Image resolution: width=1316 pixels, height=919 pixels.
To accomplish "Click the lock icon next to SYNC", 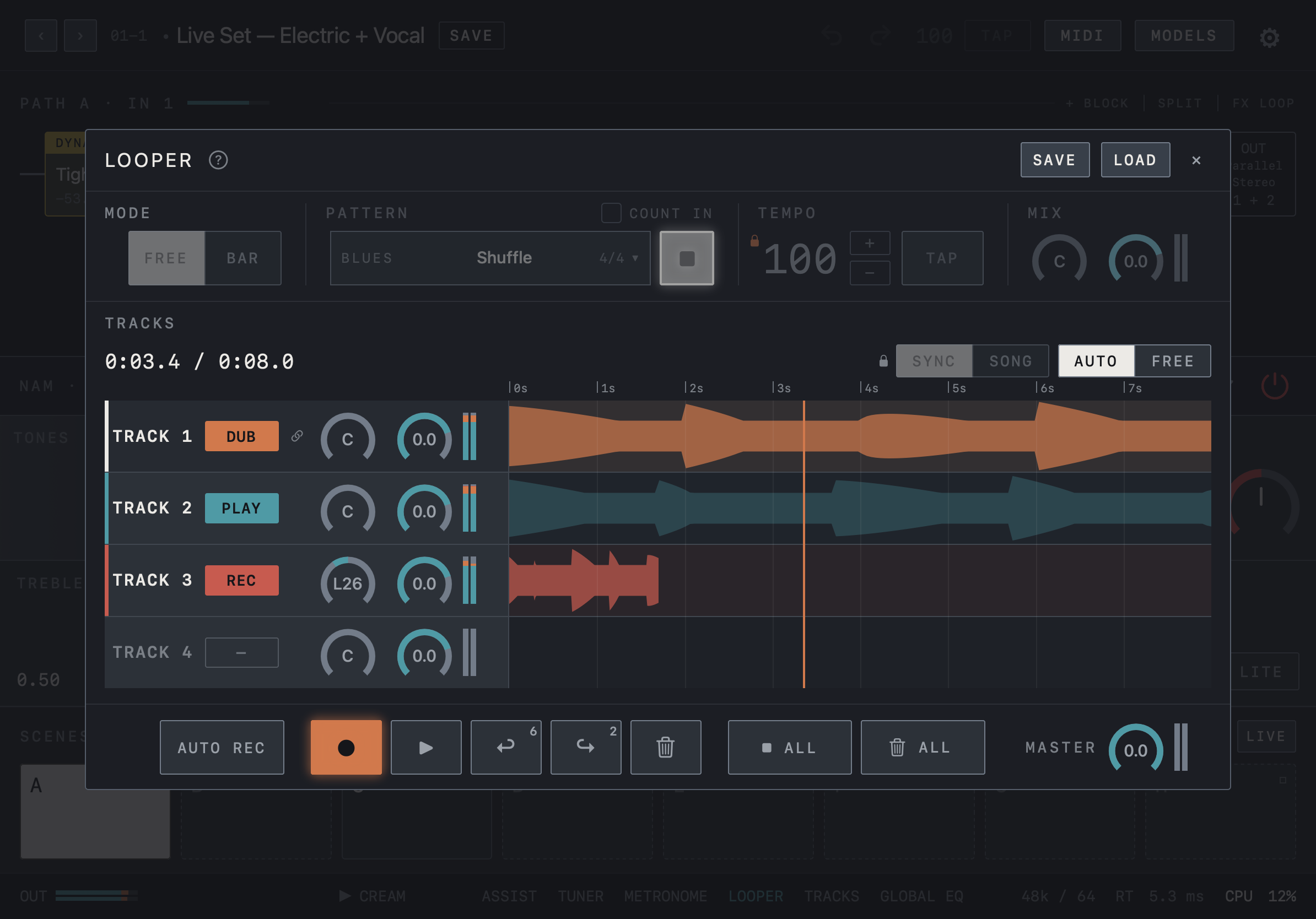I will (883, 361).
